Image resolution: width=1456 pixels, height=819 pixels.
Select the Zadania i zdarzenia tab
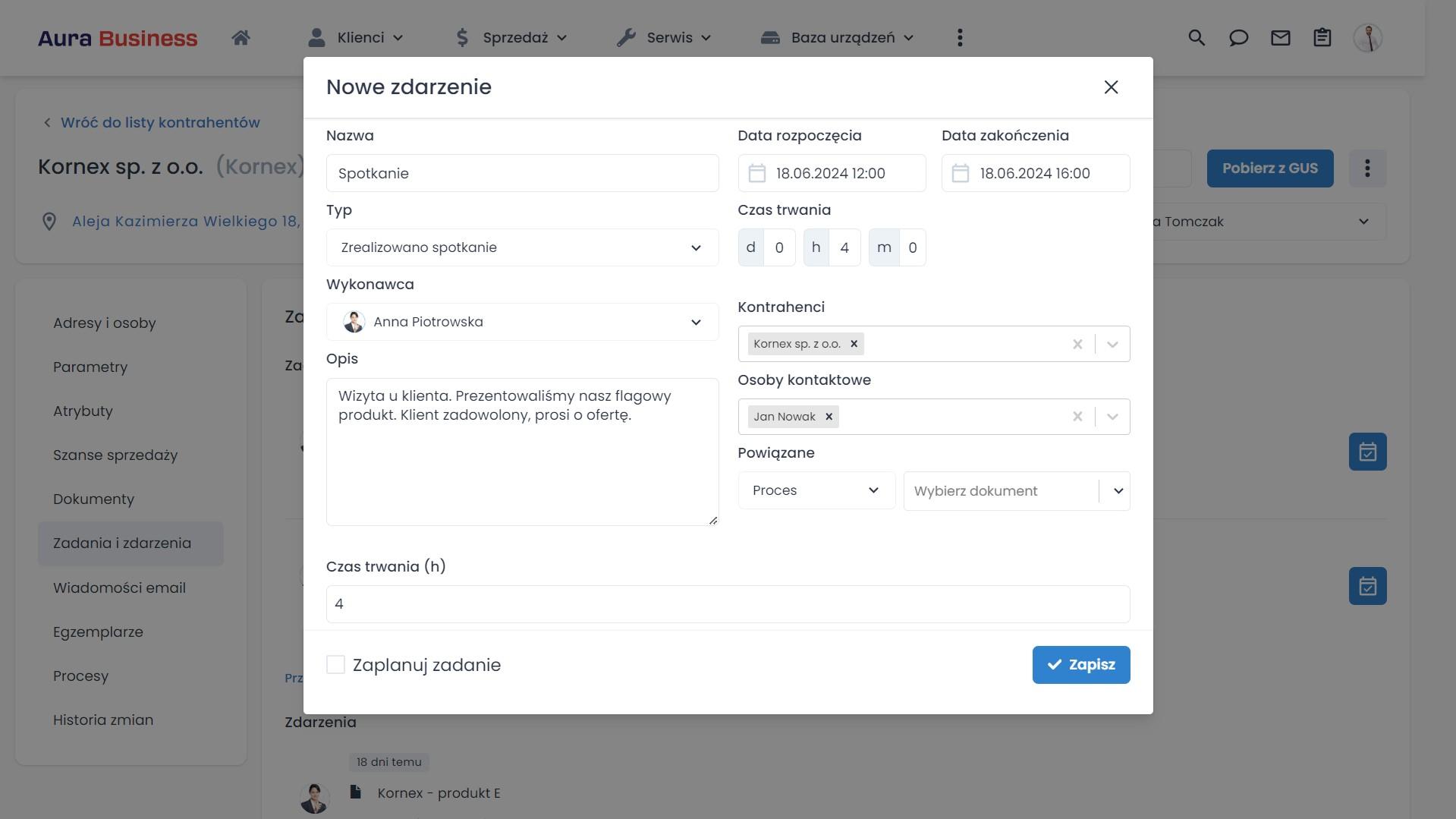pyautogui.click(x=131, y=543)
